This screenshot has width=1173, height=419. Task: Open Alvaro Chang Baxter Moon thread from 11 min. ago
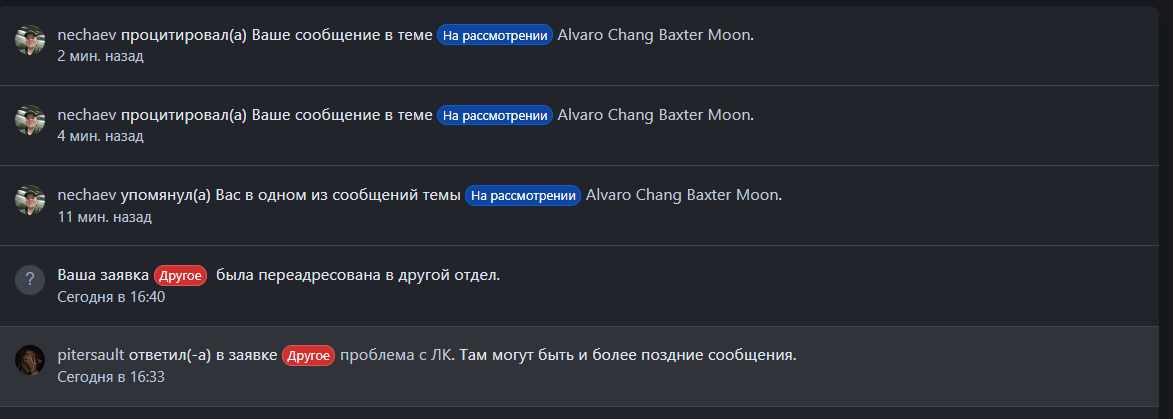coord(683,195)
